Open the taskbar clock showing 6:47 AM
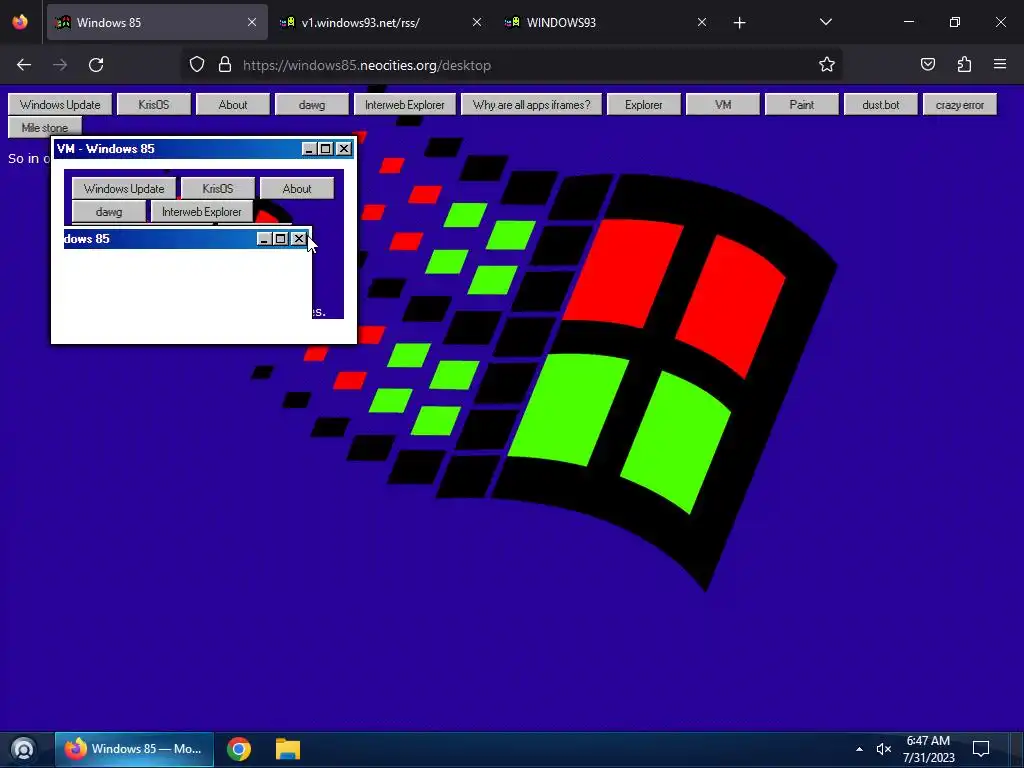The width and height of the screenshot is (1024, 768). point(929,749)
